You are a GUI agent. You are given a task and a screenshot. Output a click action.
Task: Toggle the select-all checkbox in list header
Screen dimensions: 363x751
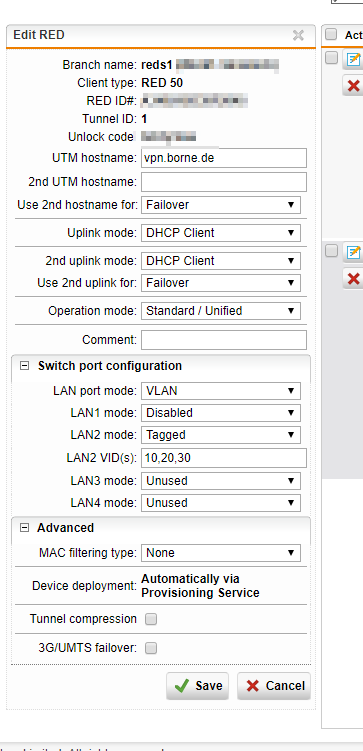331,34
